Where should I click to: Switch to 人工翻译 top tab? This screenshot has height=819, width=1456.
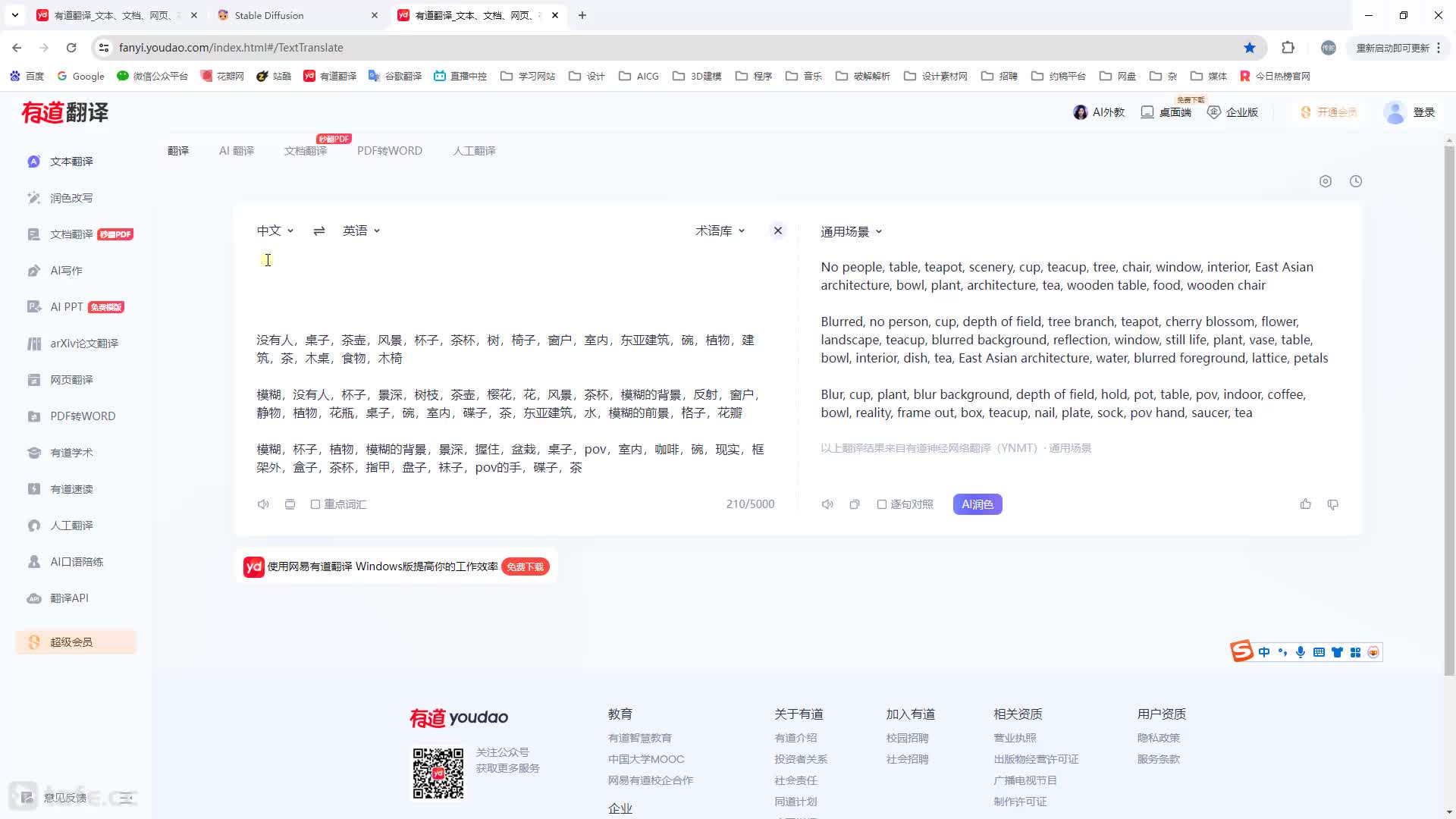click(x=474, y=151)
